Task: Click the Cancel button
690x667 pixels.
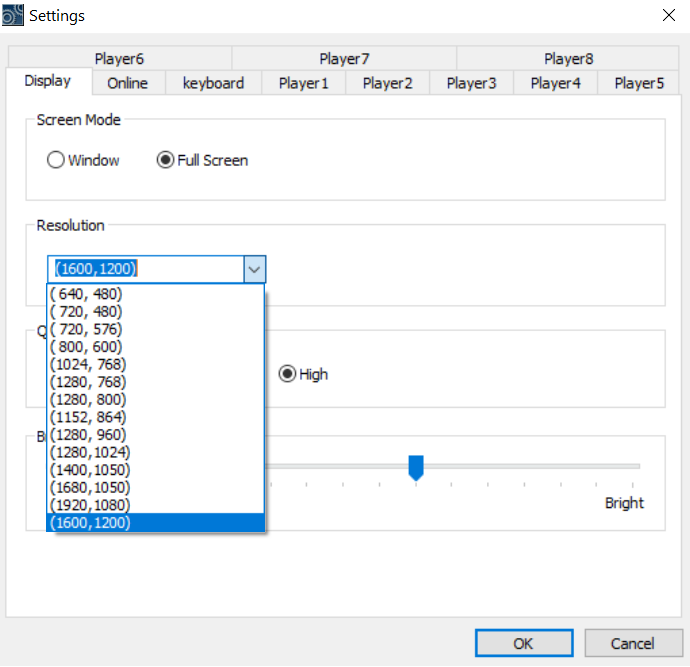Action: pyautogui.click(x=633, y=644)
